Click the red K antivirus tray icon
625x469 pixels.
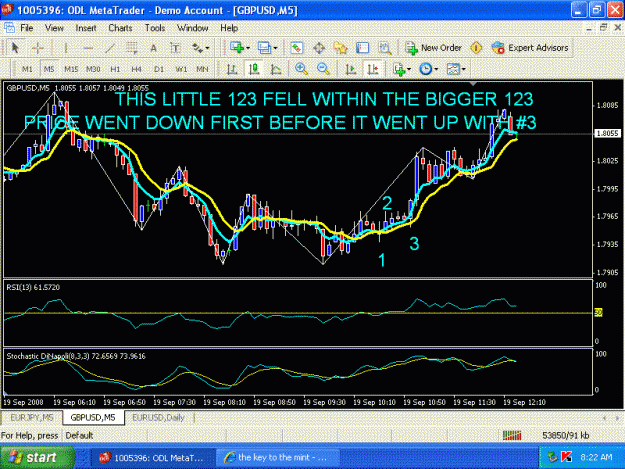coord(566,457)
